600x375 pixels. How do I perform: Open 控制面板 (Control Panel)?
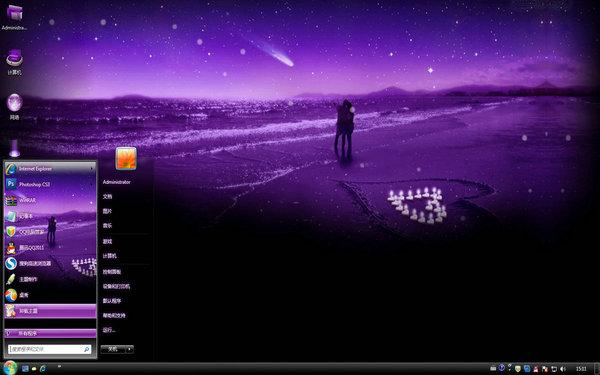[112, 272]
